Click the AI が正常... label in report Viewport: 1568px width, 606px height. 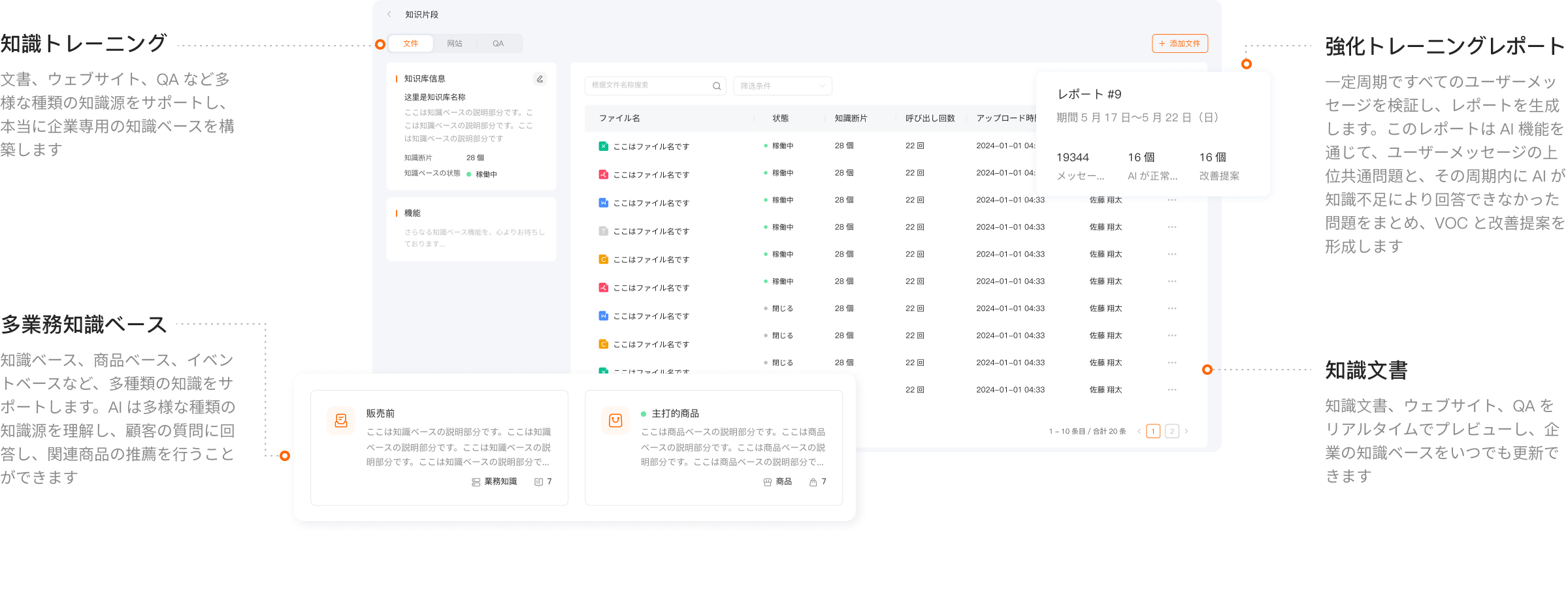[x=1152, y=176]
